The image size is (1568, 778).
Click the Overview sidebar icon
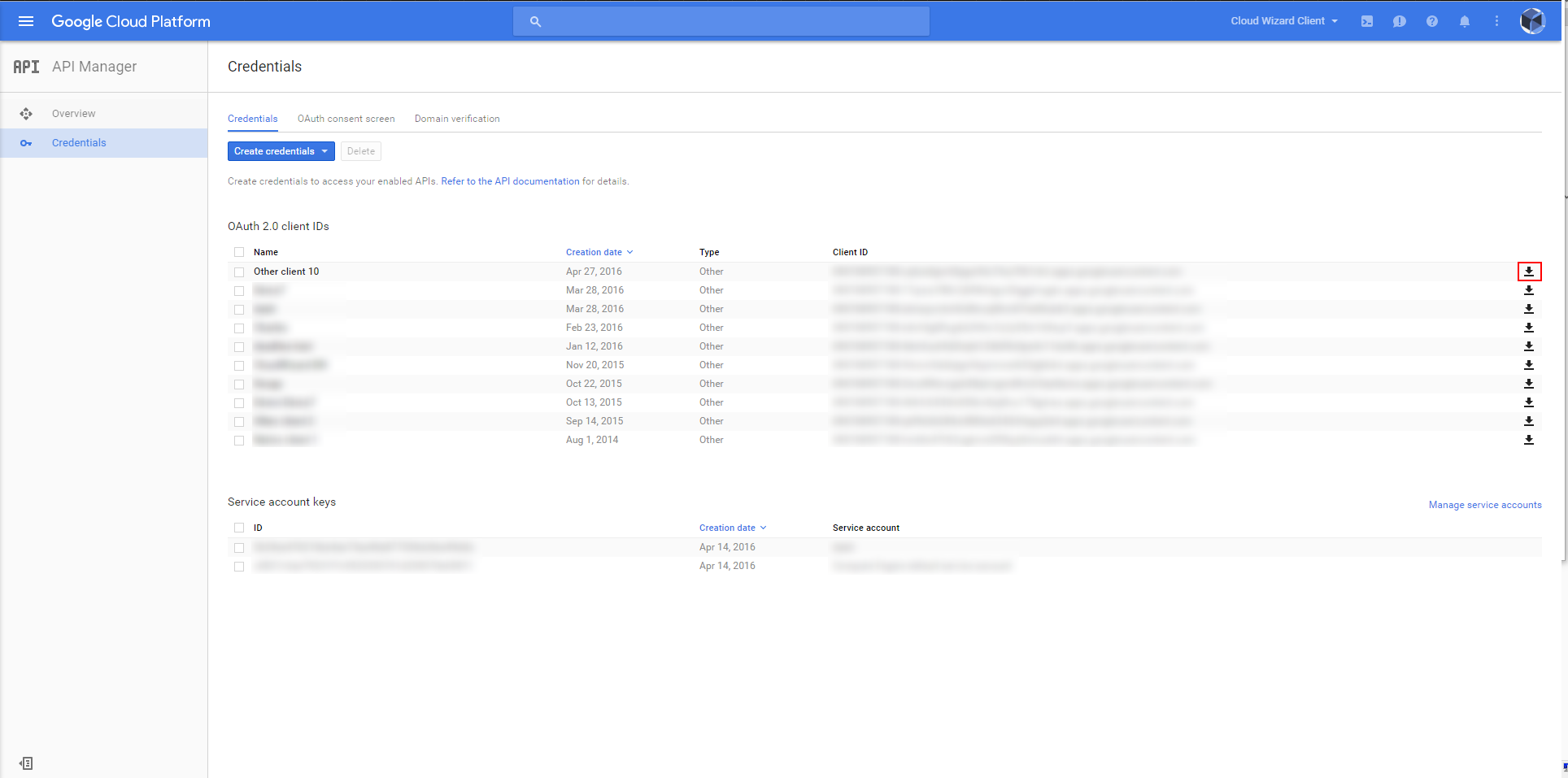coord(26,114)
